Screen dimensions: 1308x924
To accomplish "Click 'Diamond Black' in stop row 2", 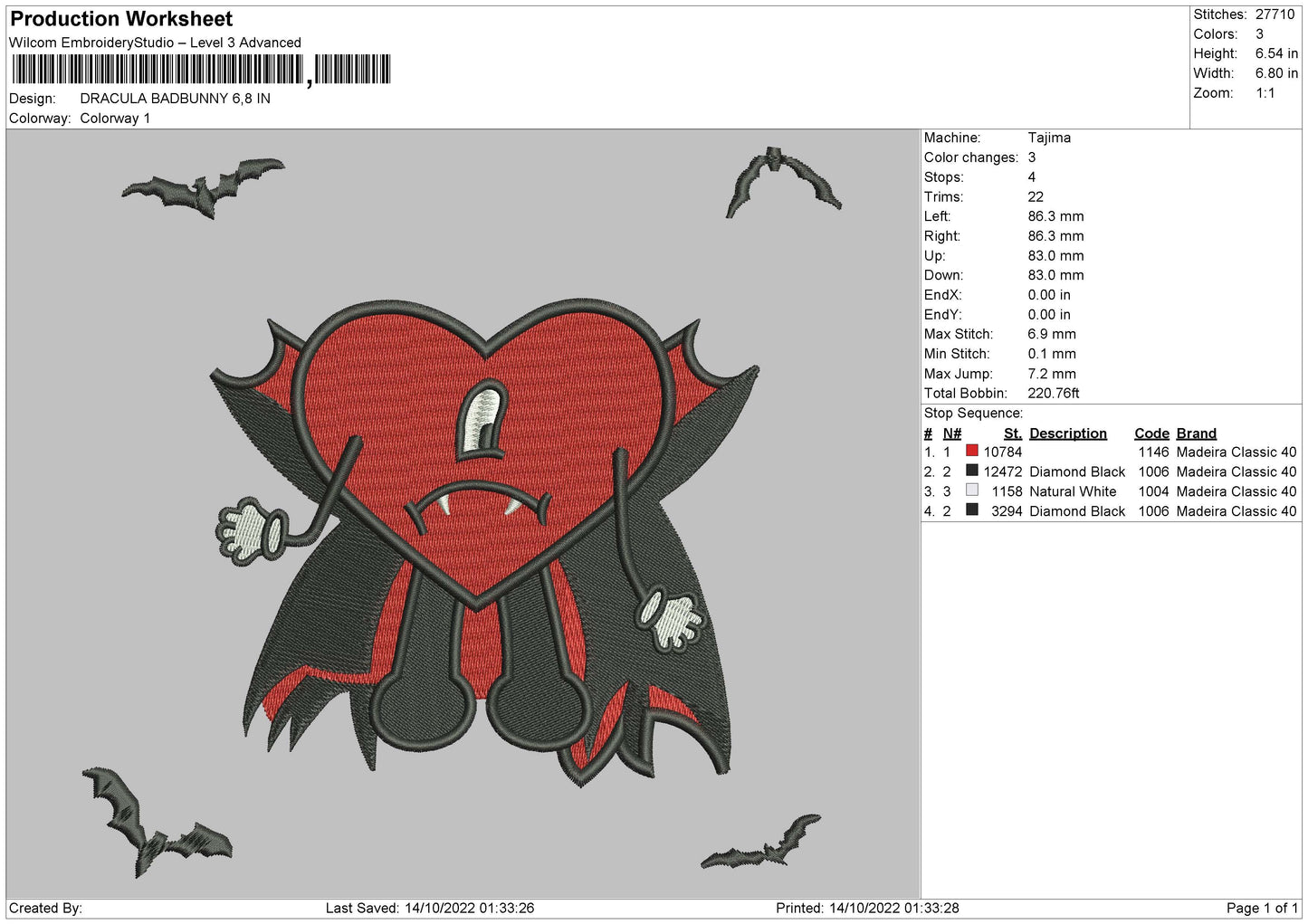I will [x=1077, y=472].
